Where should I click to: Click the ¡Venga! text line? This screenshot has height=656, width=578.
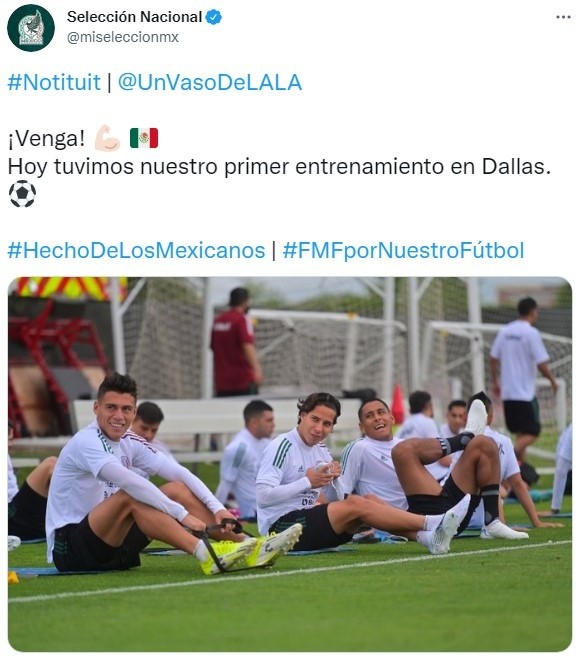click(46, 138)
